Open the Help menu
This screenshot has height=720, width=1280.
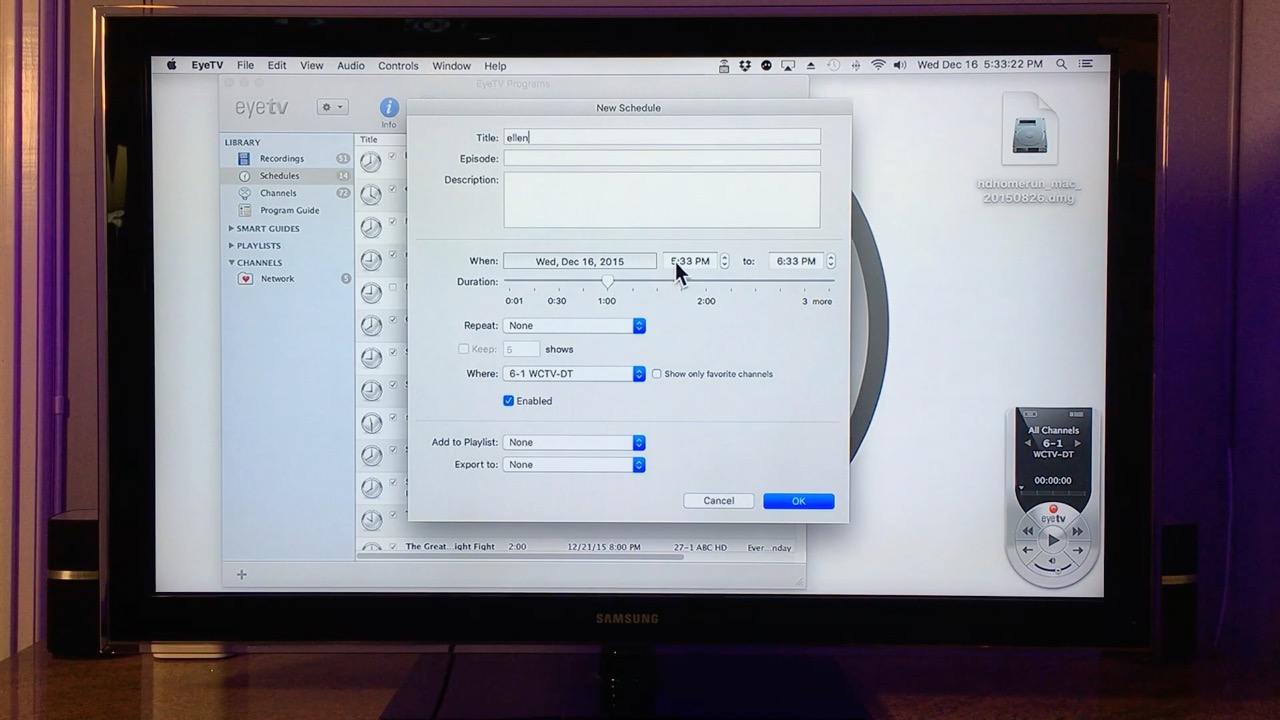point(495,65)
